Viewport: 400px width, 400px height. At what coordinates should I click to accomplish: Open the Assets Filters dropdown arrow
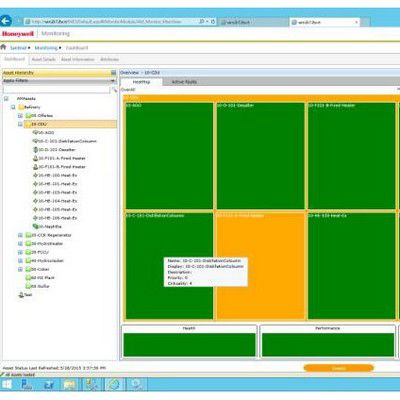click(x=113, y=81)
